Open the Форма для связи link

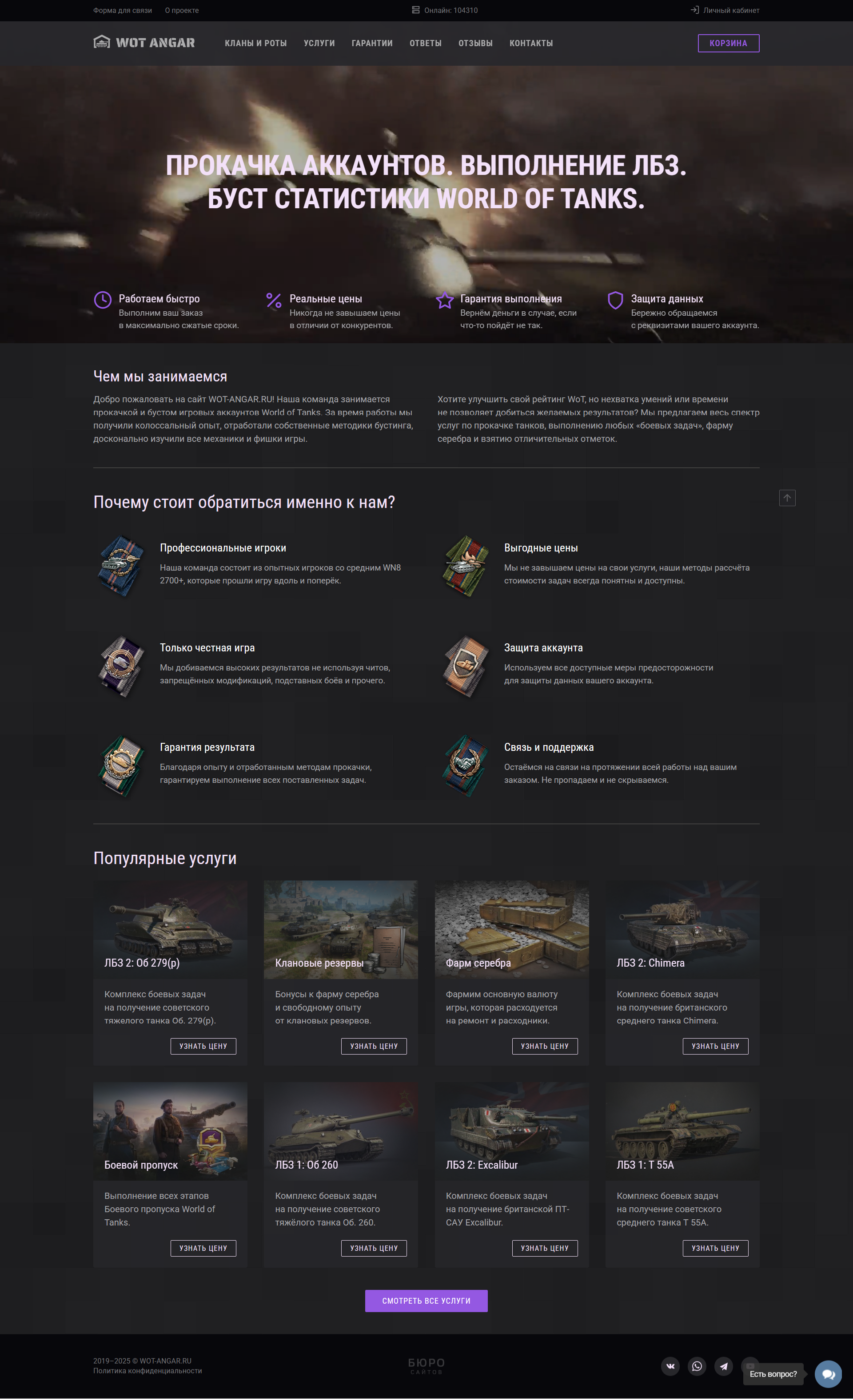(122, 10)
